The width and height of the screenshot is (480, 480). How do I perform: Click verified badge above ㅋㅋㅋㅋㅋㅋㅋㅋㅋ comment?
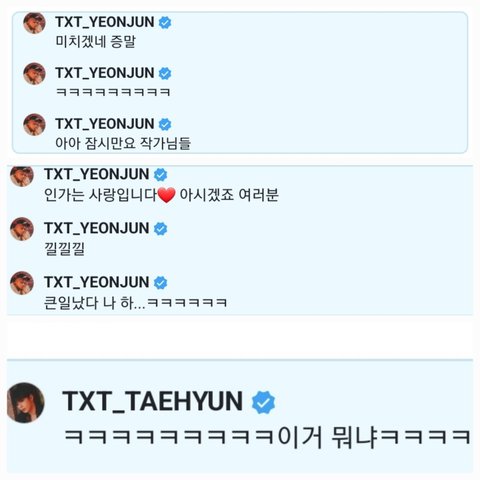tap(165, 73)
